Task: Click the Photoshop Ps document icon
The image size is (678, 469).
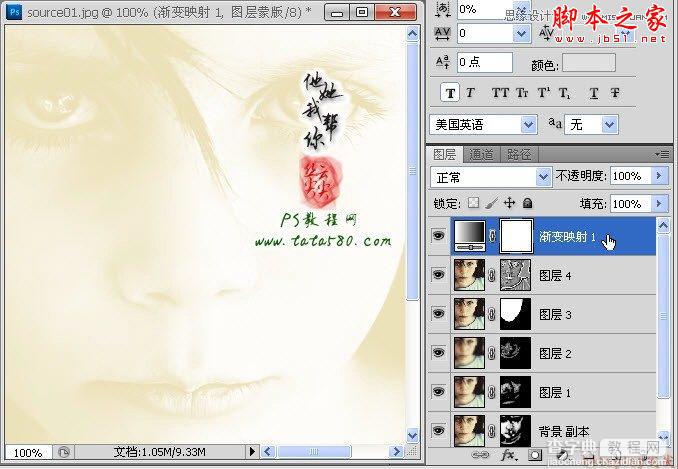Action: click(x=14, y=12)
